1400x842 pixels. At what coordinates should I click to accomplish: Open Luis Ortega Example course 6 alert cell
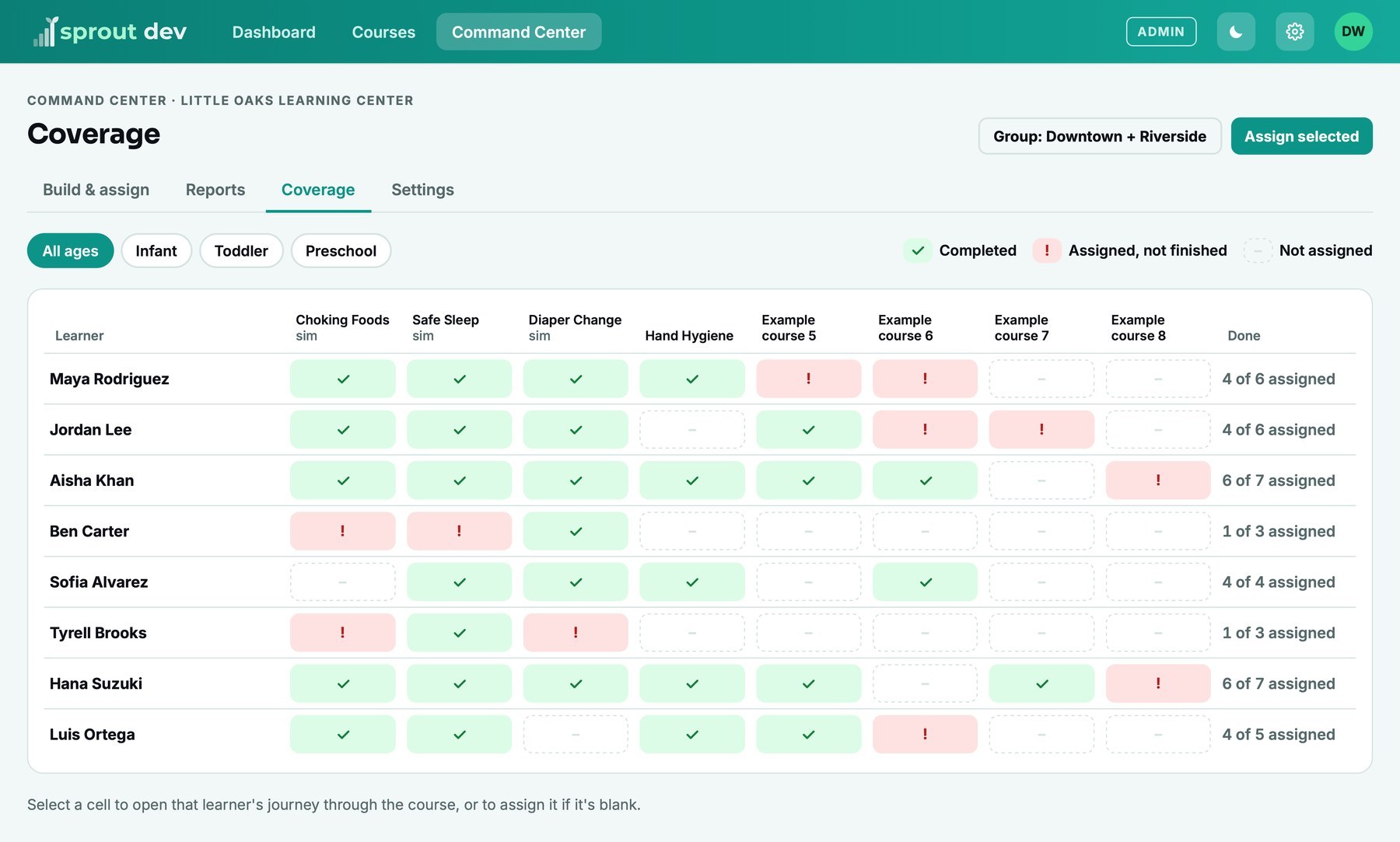[925, 734]
